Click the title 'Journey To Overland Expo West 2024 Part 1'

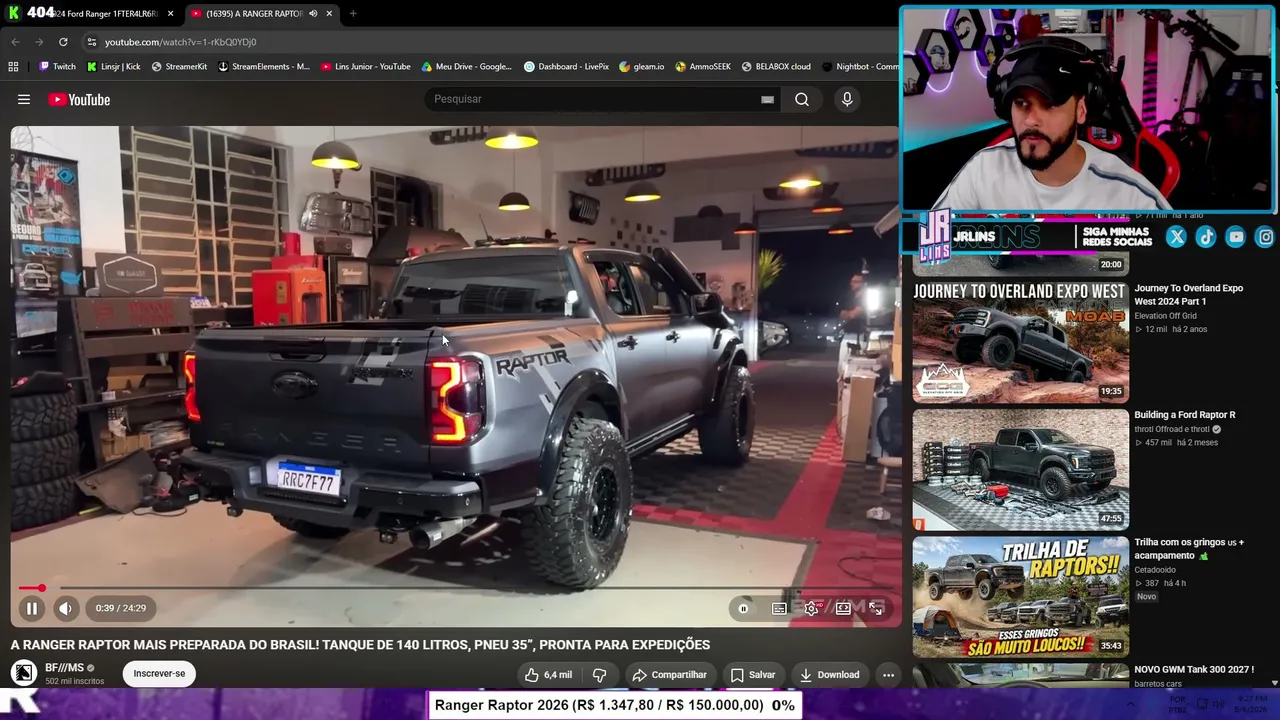tap(1188, 295)
